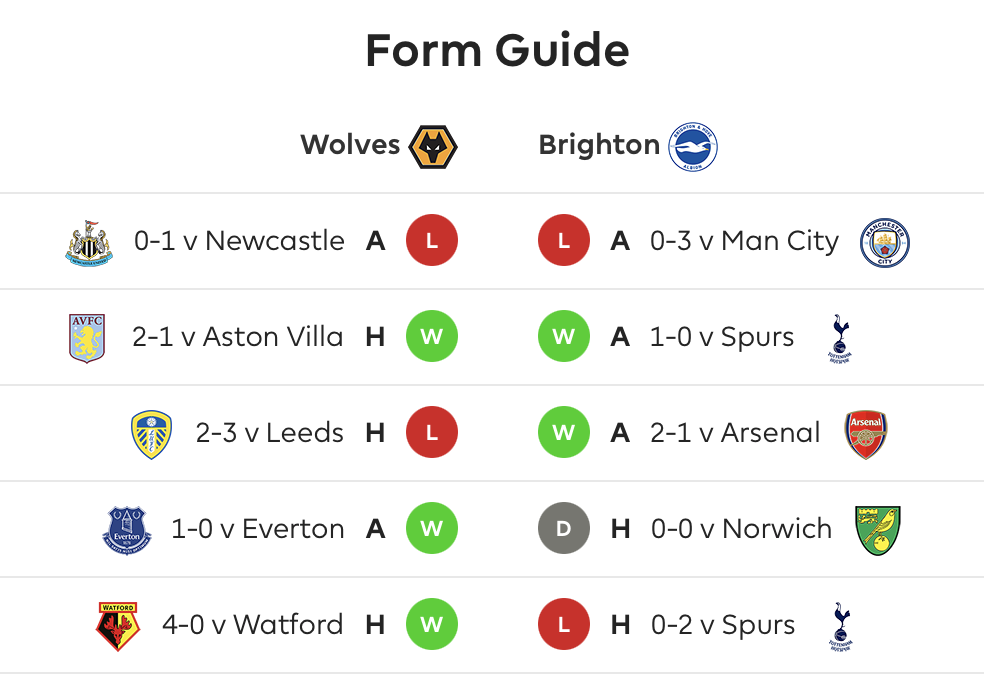This screenshot has width=984, height=674.
Task: Open the Newcastle United crest
Action: 89,243
